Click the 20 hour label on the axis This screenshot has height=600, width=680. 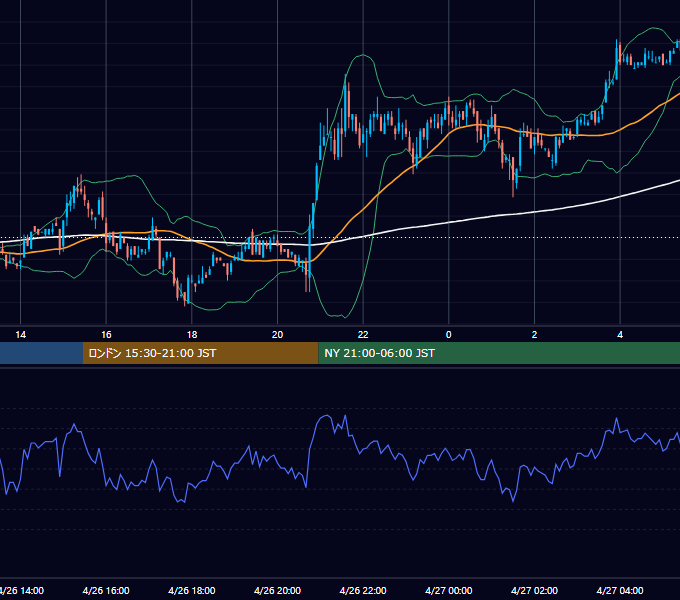pos(278,335)
